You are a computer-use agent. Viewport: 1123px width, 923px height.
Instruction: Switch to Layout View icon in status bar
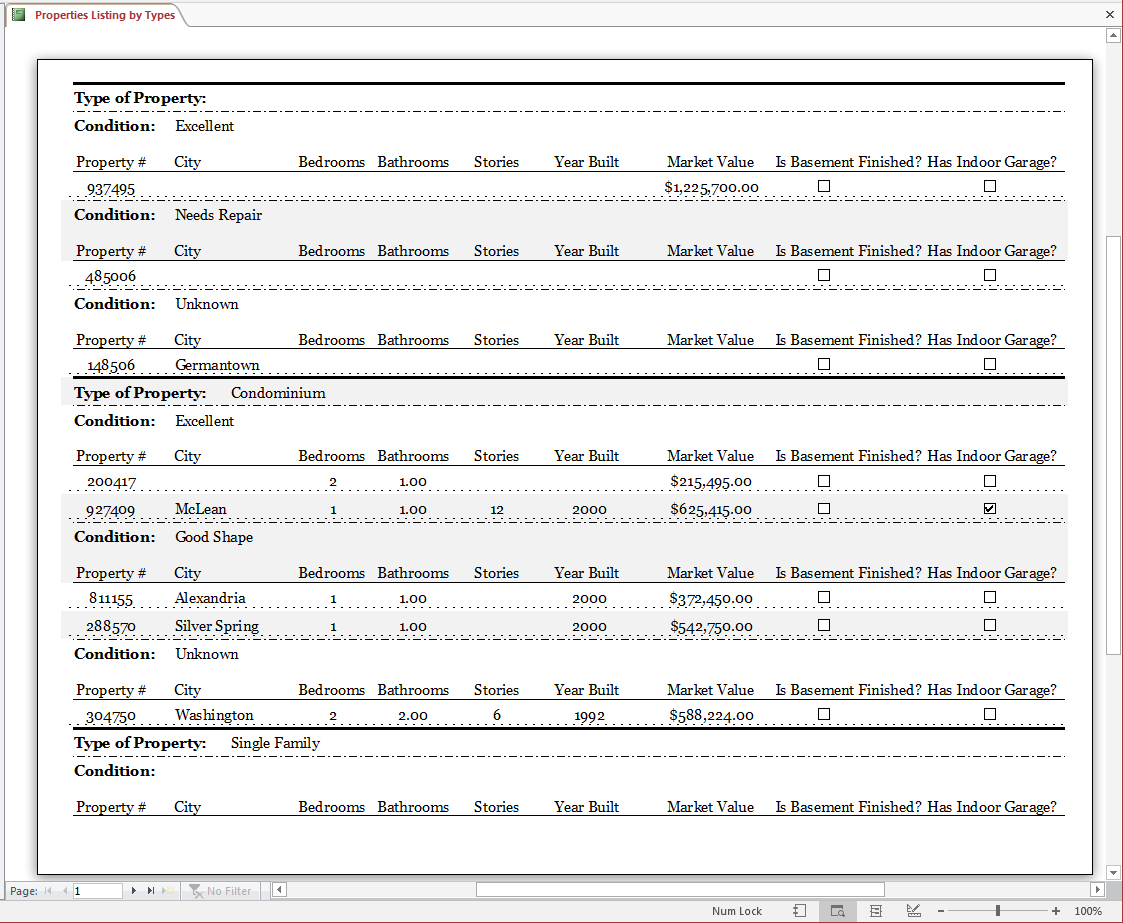point(875,911)
